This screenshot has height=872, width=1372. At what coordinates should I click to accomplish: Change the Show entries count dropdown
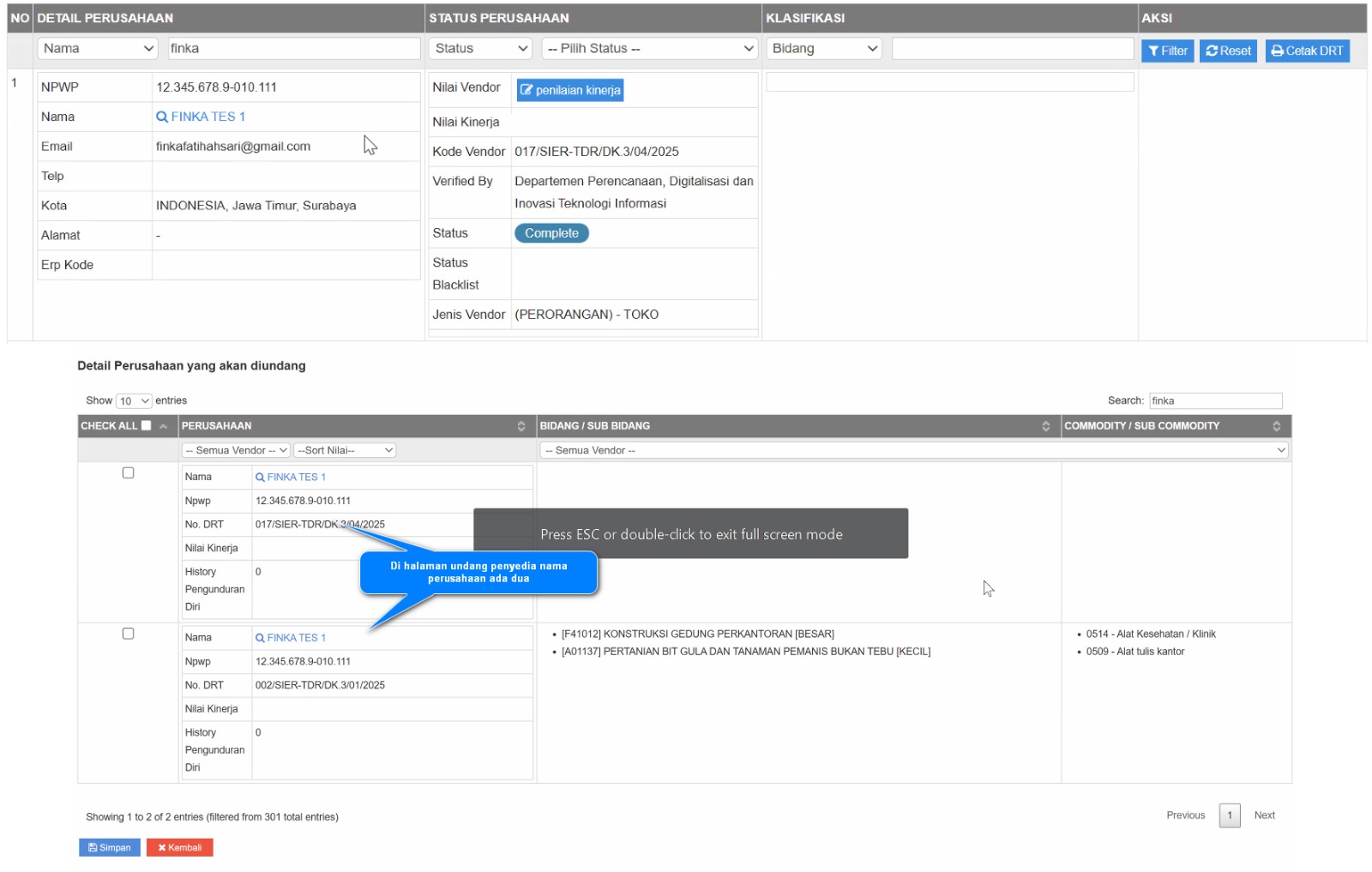(134, 400)
